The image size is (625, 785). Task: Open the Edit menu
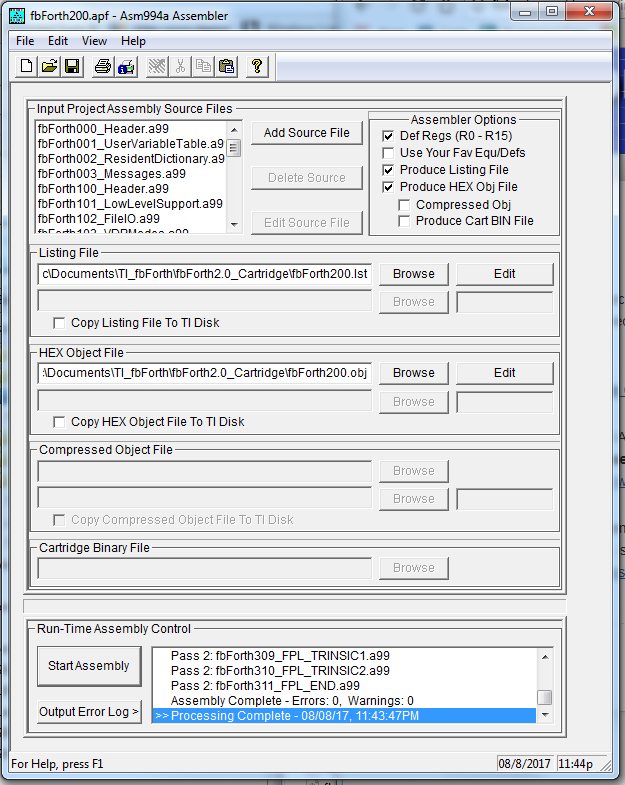point(58,41)
